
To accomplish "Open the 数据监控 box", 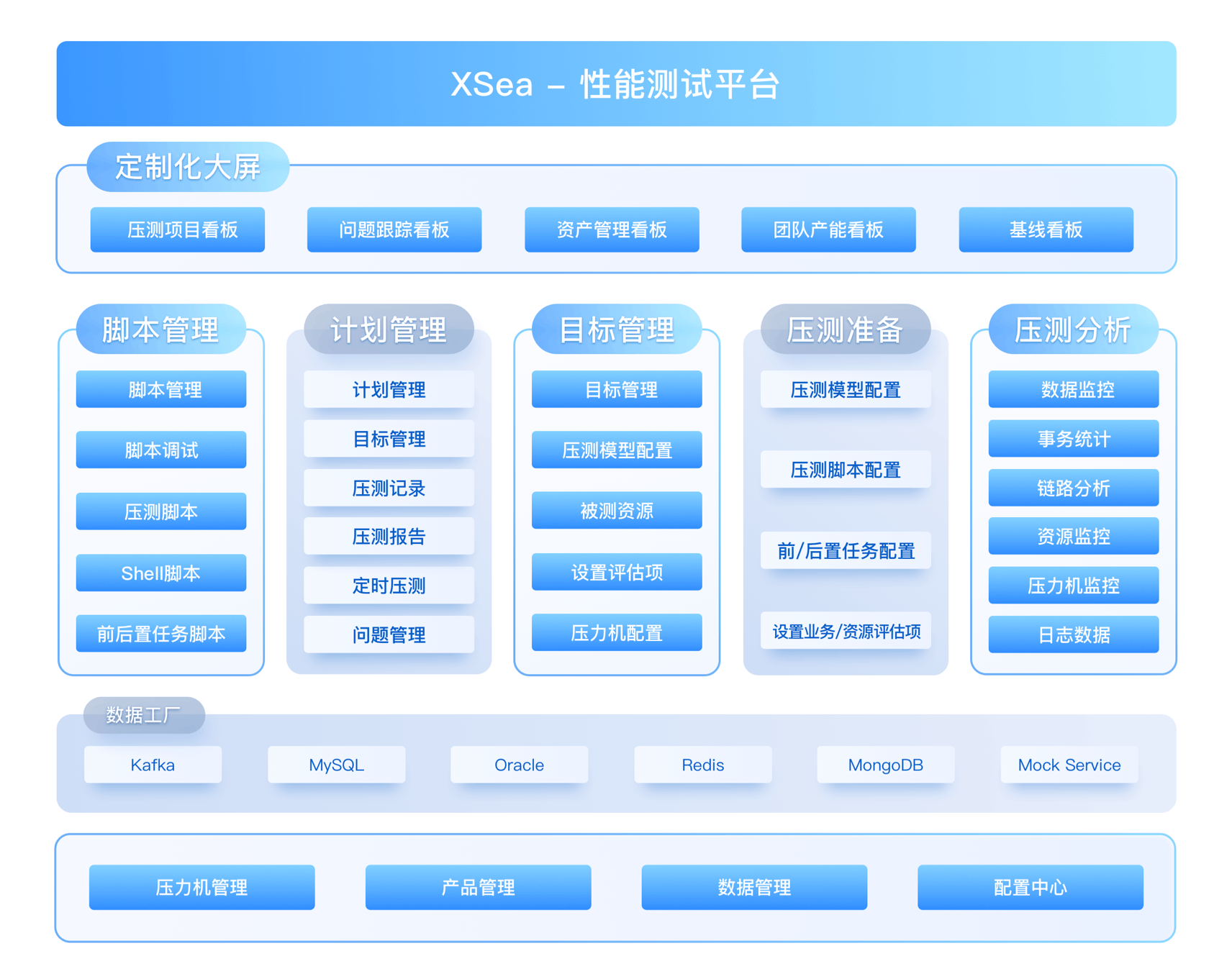I will click(x=1074, y=389).
